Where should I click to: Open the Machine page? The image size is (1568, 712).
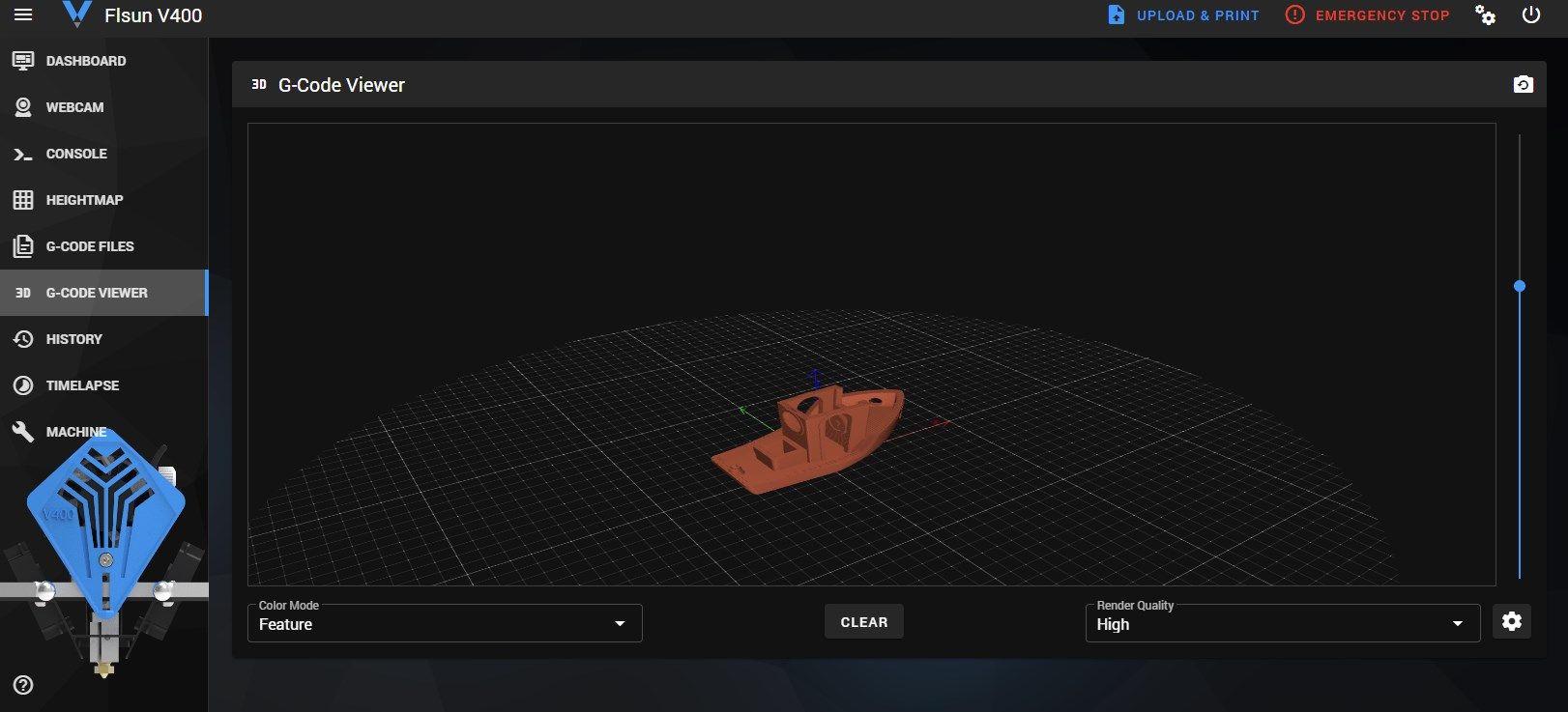[103, 432]
